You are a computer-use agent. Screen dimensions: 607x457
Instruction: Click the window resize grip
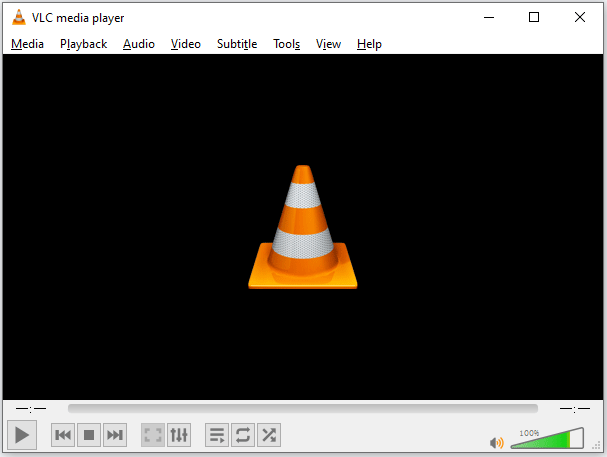pos(597,446)
